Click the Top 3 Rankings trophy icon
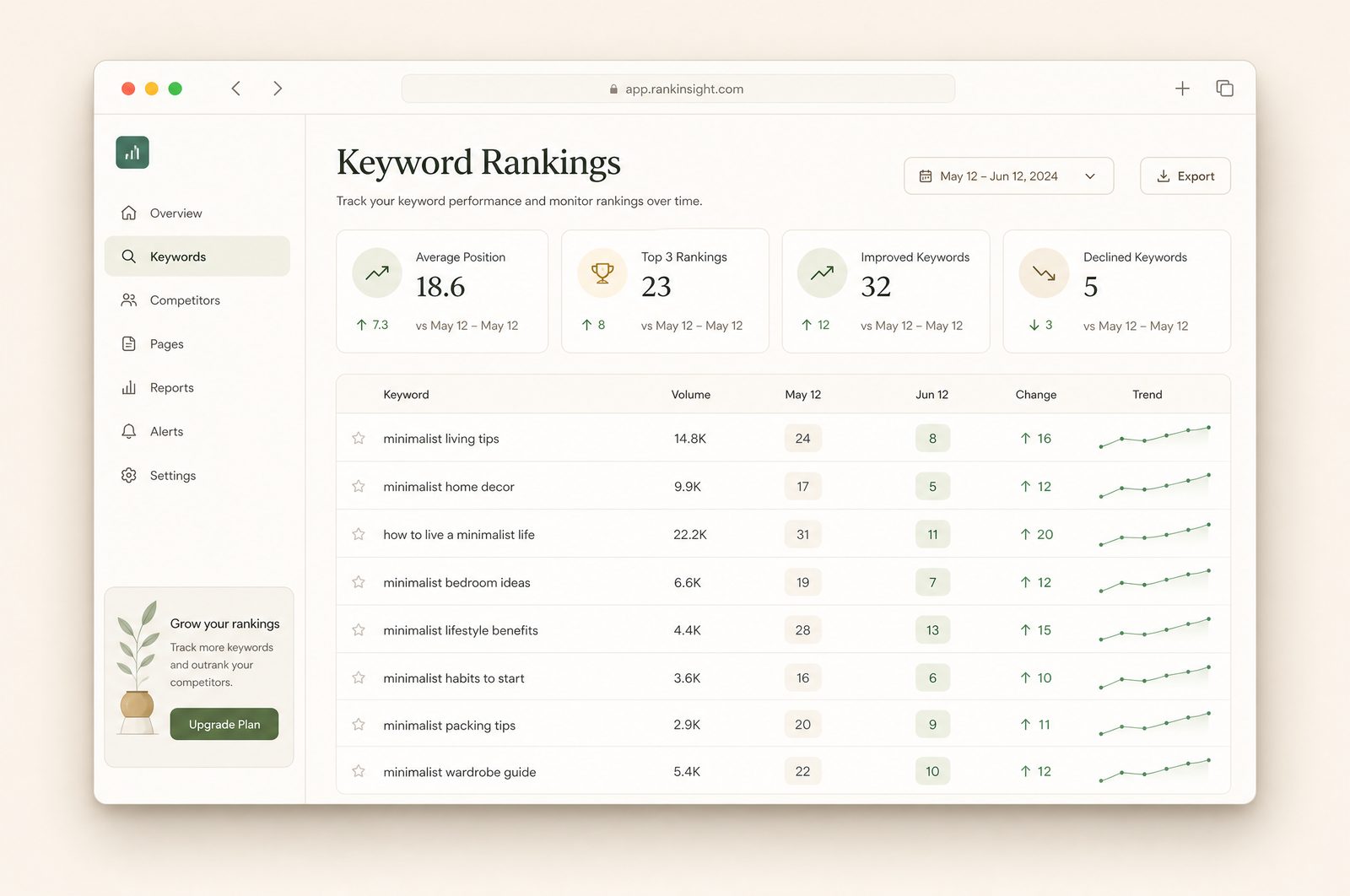Image resolution: width=1350 pixels, height=896 pixels. [602, 273]
